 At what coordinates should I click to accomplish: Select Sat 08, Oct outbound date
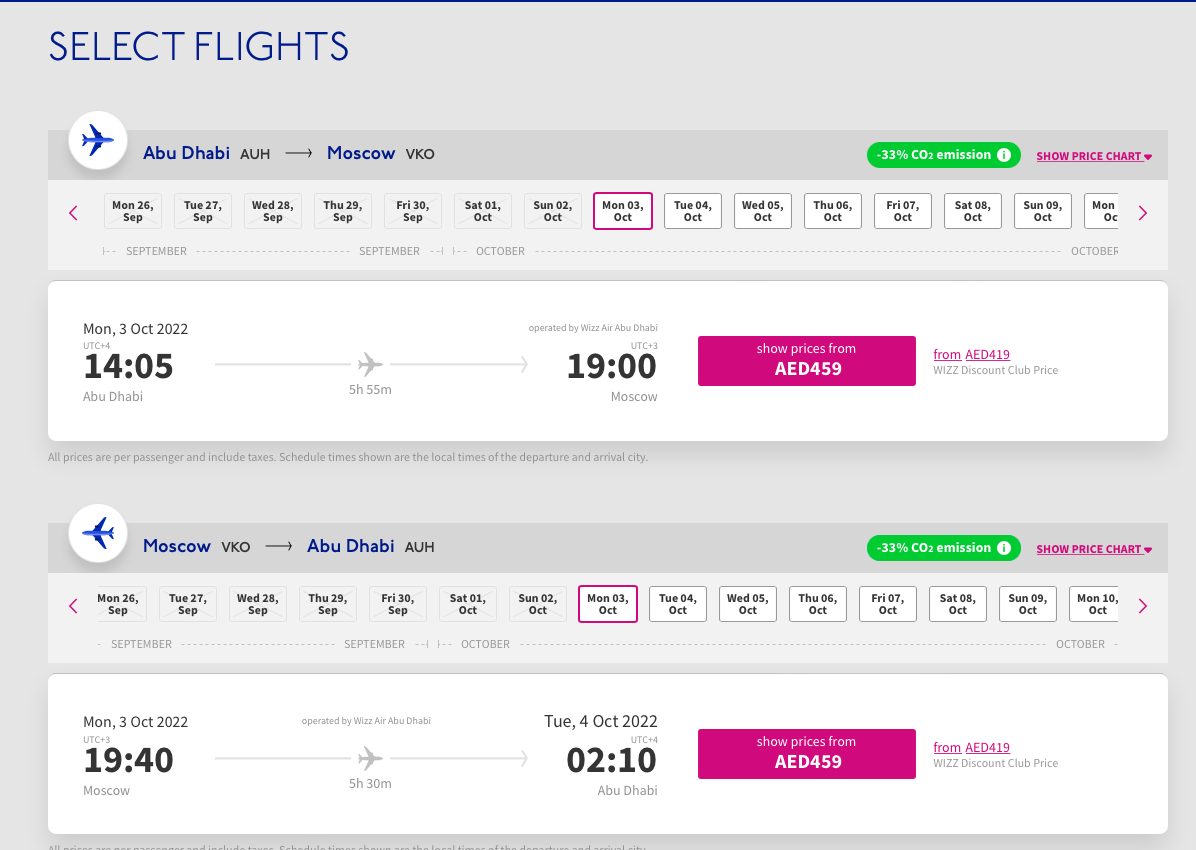(x=973, y=211)
